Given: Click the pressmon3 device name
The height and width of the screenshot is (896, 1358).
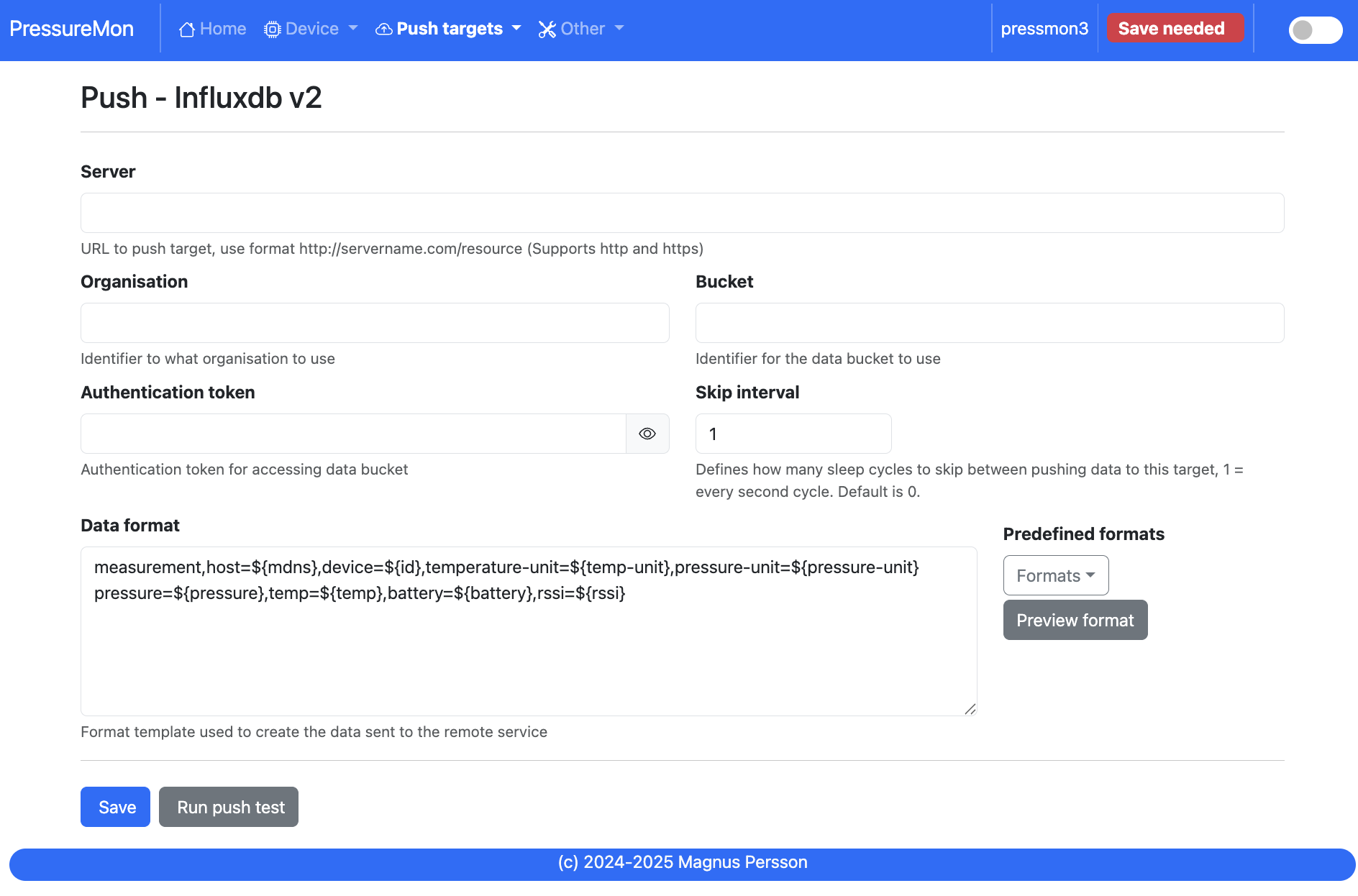Looking at the screenshot, I should (x=1044, y=29).
